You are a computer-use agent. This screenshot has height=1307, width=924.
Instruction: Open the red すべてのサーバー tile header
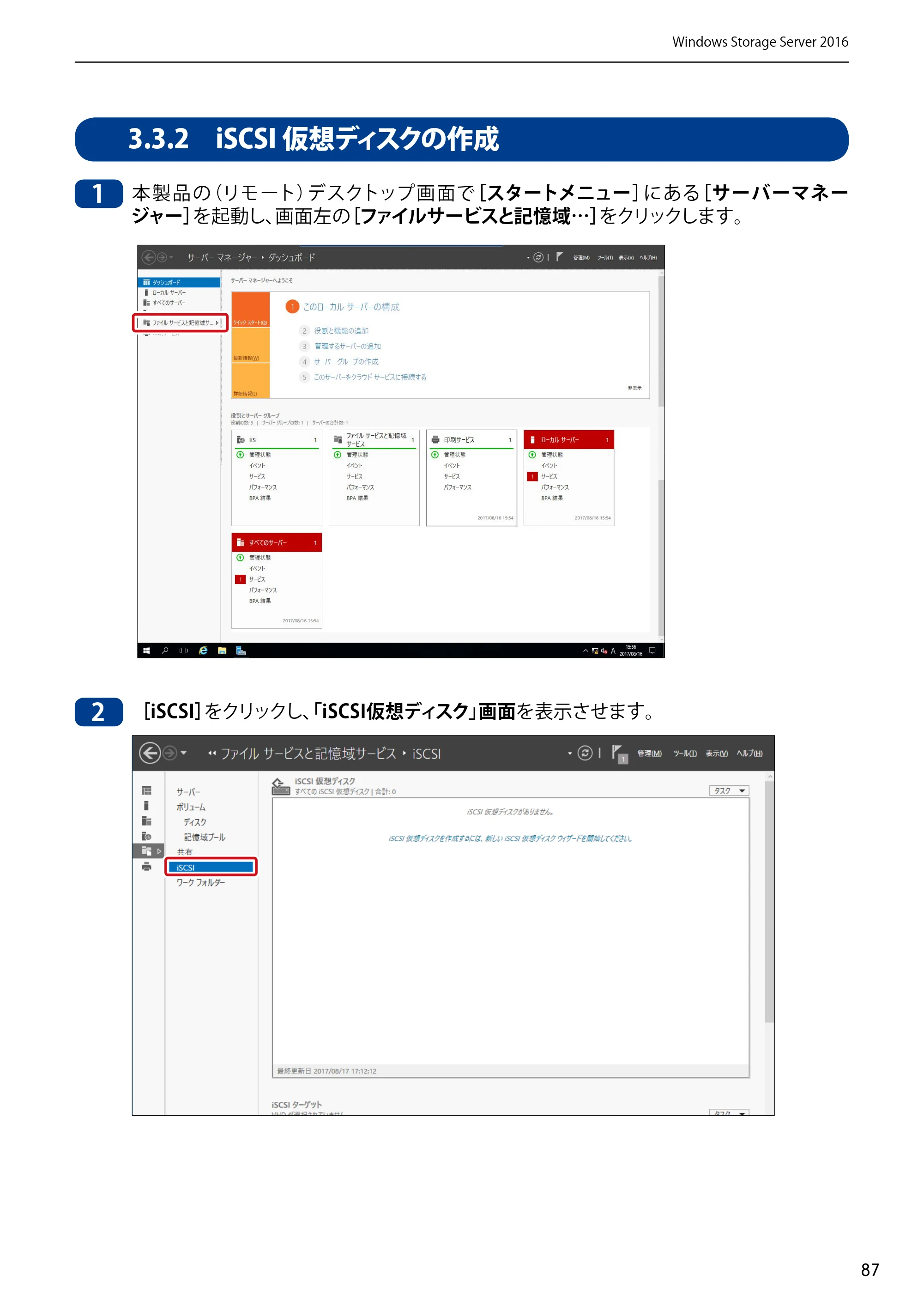coord(277,542)
